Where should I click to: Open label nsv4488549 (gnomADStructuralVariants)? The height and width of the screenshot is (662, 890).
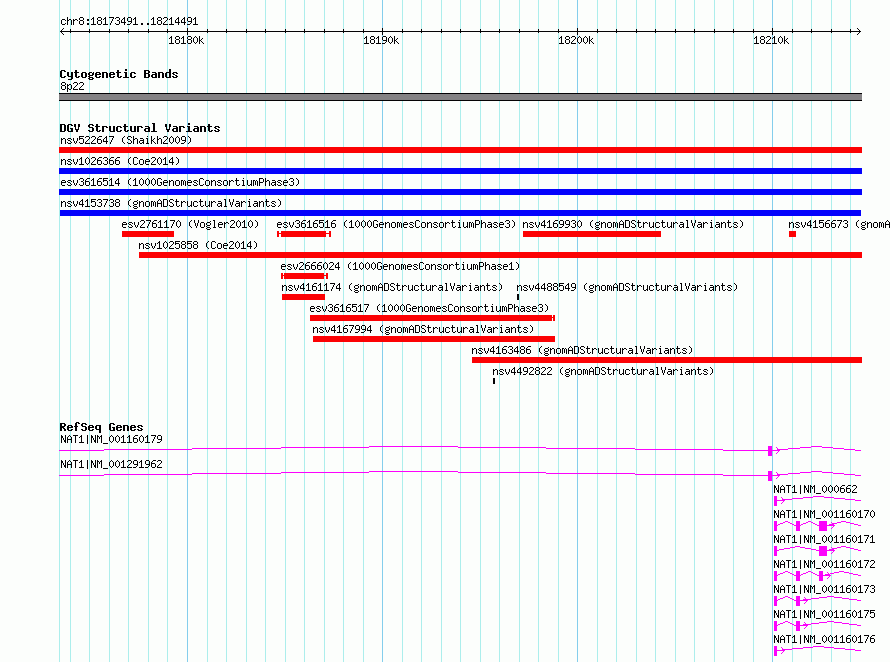pyautogui.click(x=627, y=287)
